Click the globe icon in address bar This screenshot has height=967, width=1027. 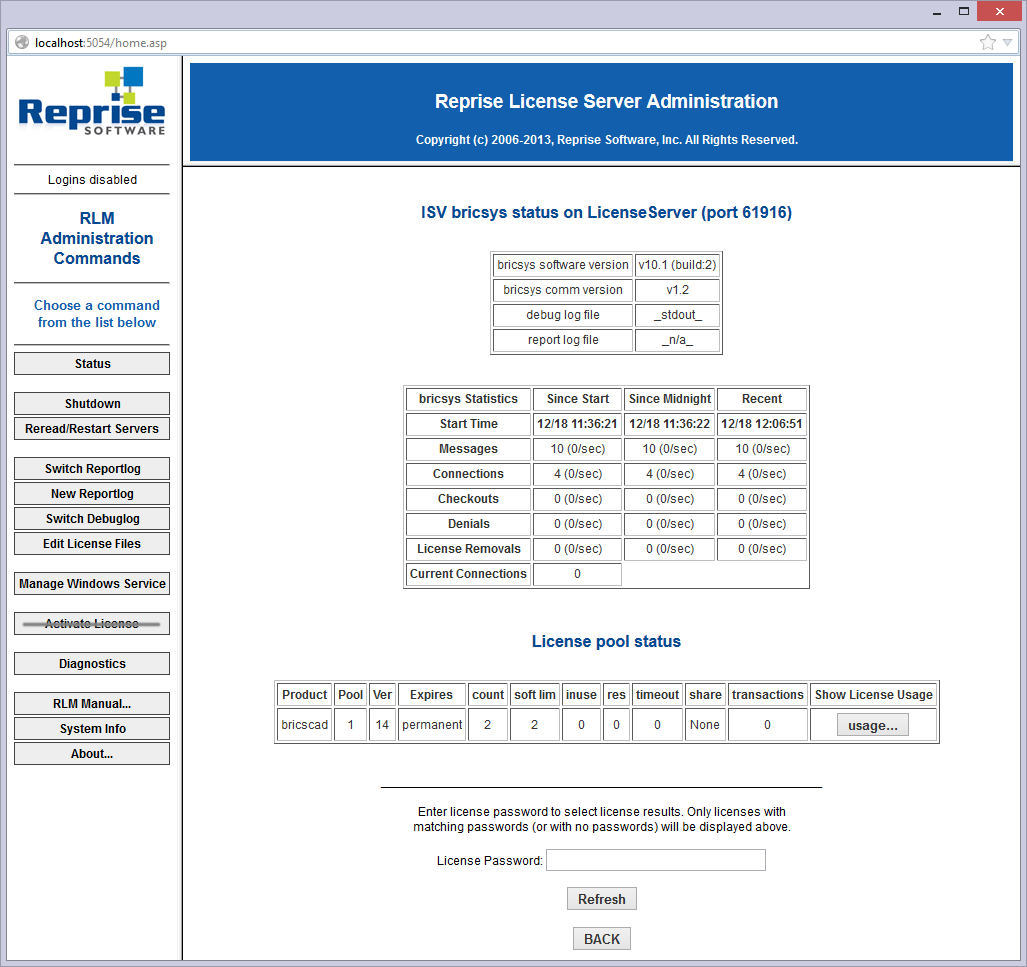[x=22, y=42]
